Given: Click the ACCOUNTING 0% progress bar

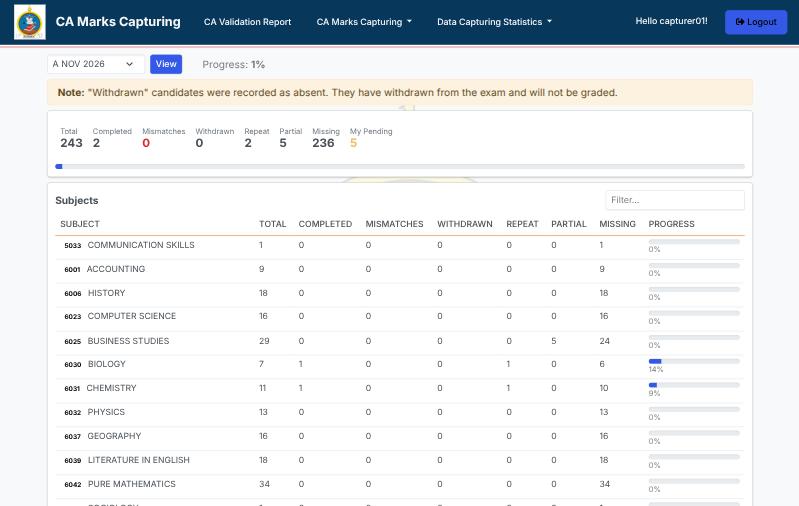Looking at the screenshot, I should [x=694, y=265].
